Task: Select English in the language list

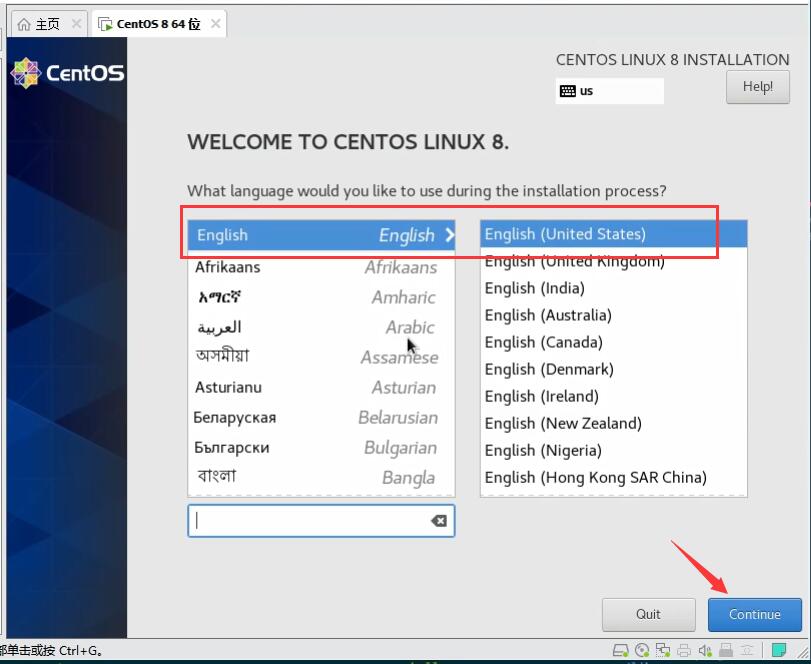Action: (321, 235)
